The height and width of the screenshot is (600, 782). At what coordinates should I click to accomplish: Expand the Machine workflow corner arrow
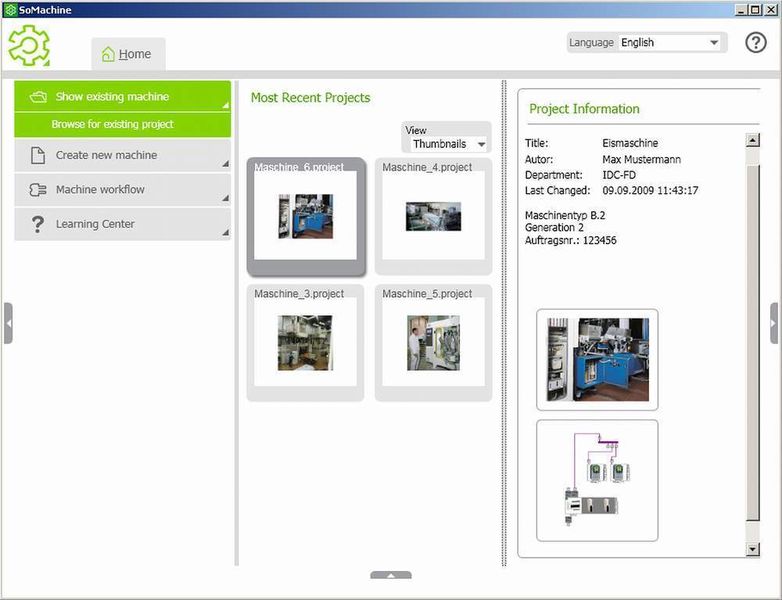coord(225,198)
